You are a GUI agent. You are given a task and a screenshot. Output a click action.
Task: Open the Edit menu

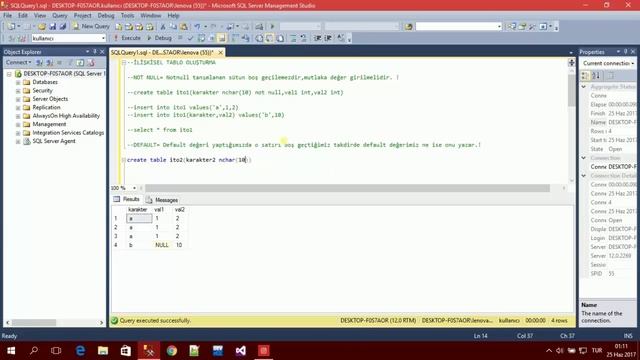(22, 16)
